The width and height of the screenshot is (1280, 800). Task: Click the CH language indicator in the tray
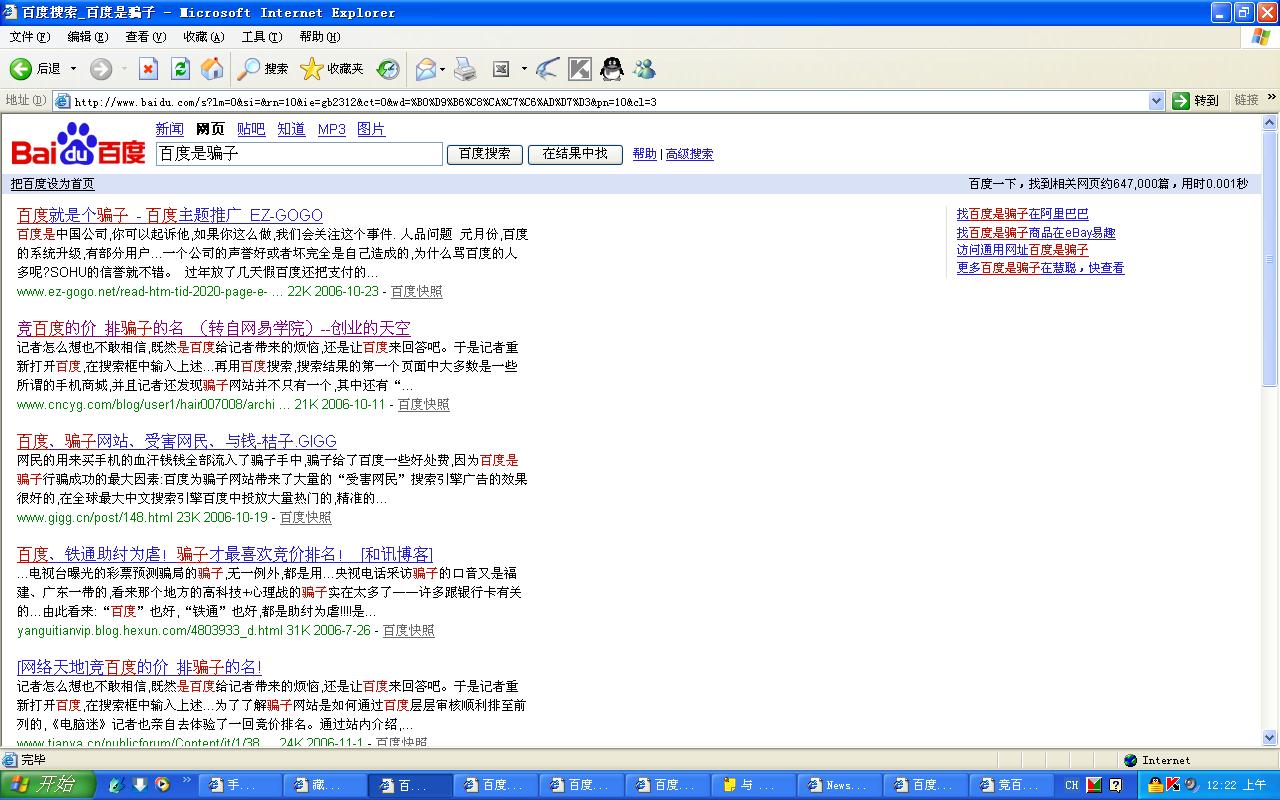pyautogui.click(x=1072, y=785)
